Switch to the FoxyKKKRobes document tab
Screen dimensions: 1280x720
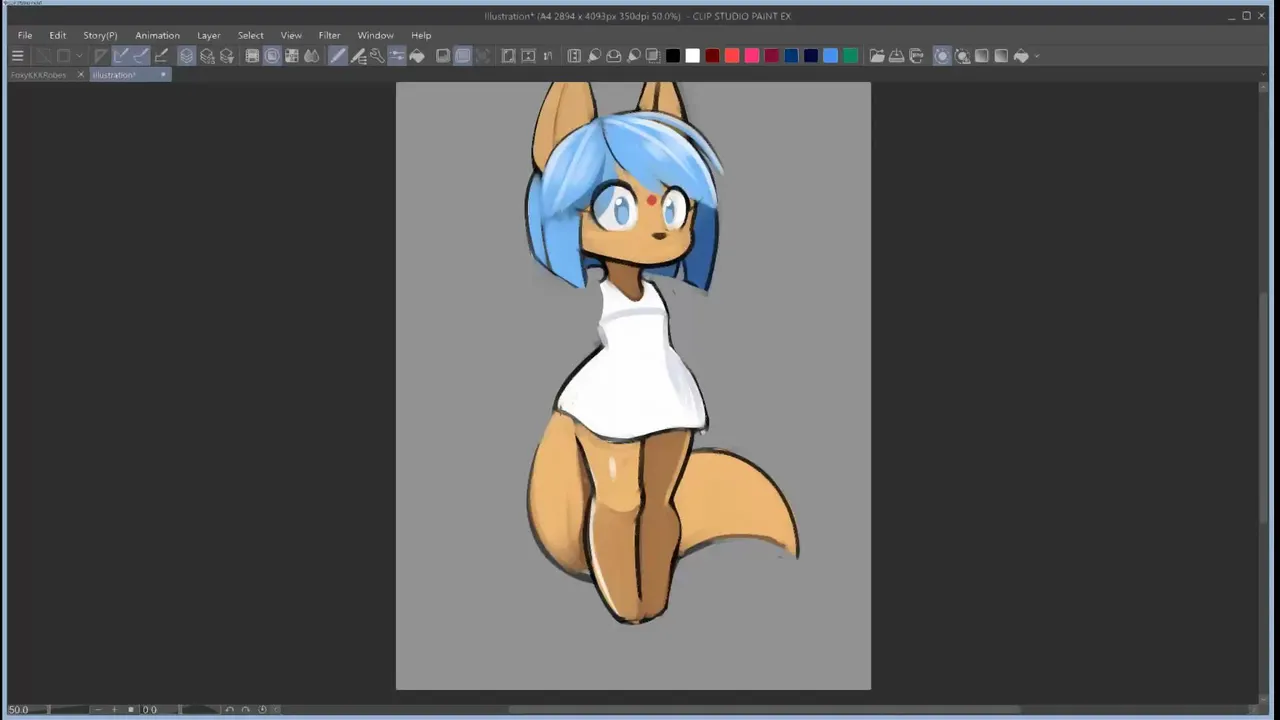38,75
